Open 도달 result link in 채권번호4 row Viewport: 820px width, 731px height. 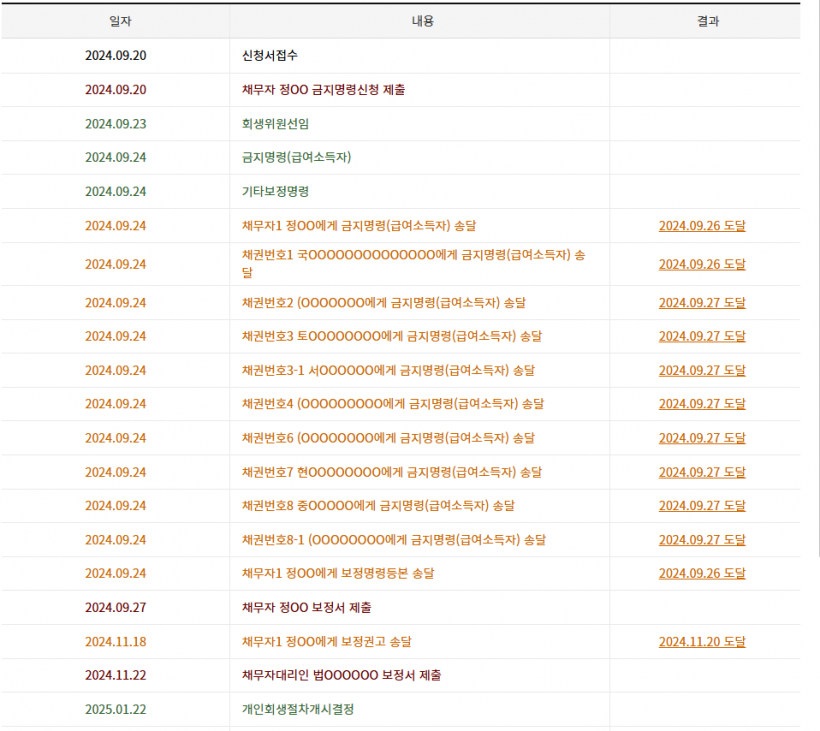[702, 404]
